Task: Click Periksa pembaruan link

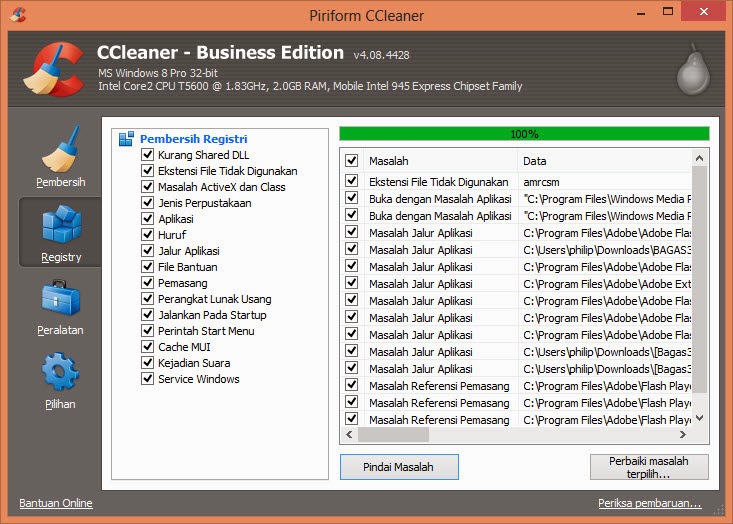Action: coord(650,503)
